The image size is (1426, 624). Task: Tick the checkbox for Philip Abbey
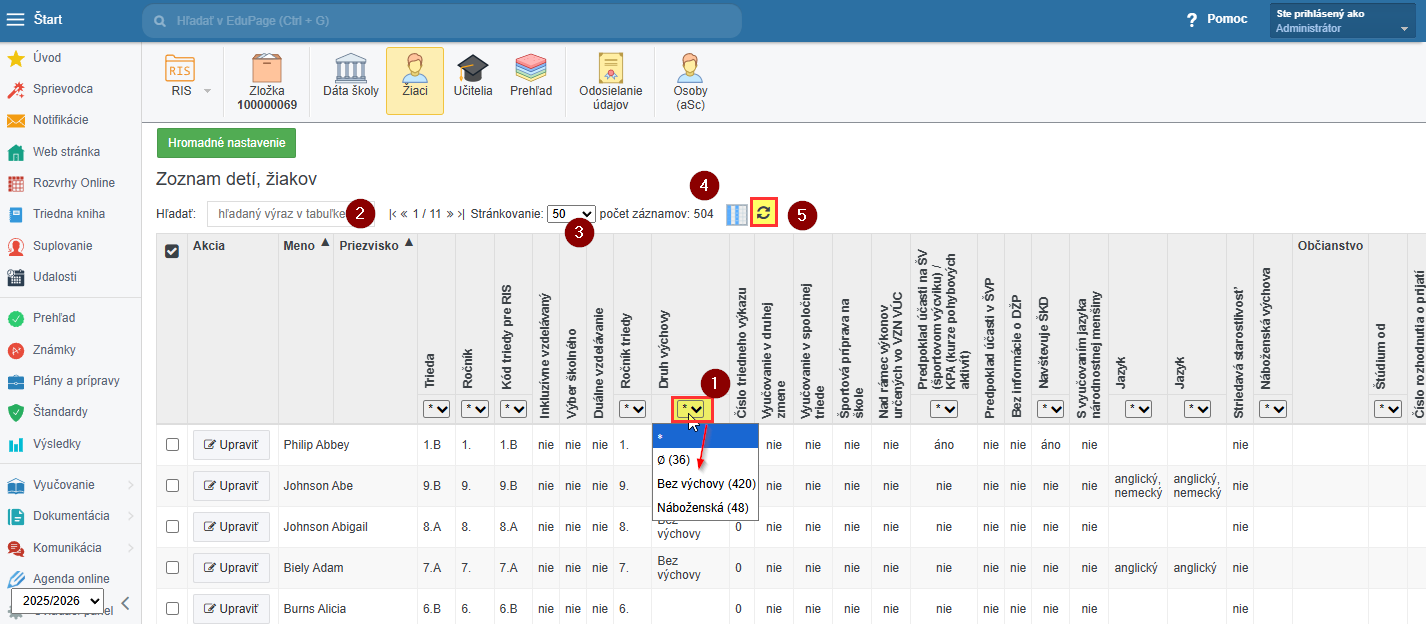pos(172,444)
